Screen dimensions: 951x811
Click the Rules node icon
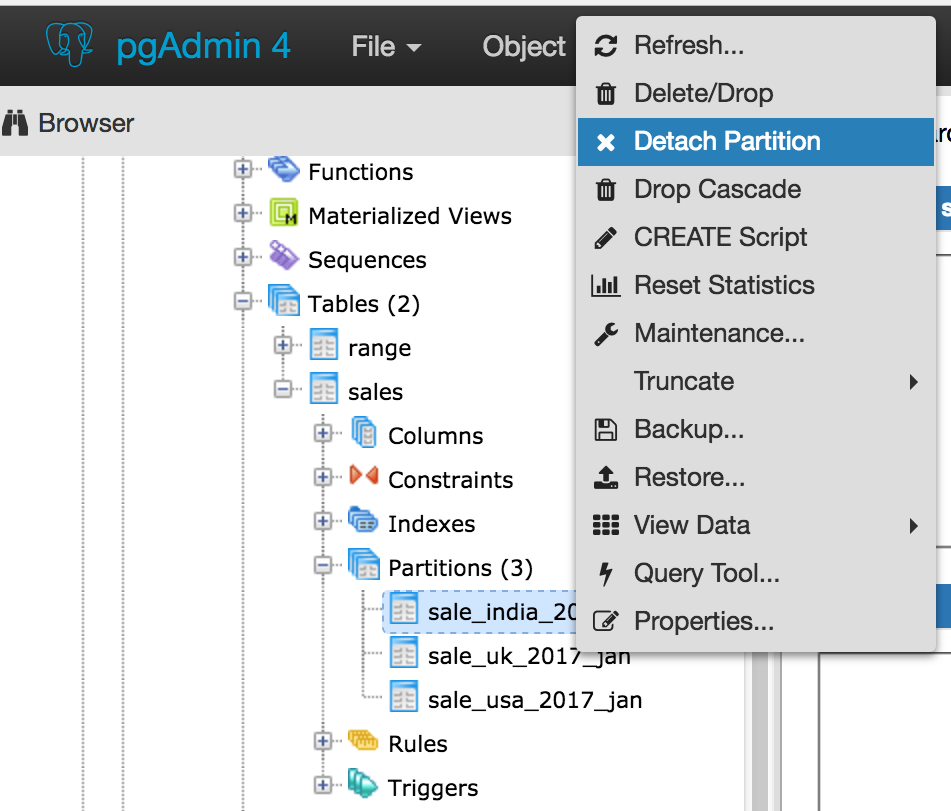pyautogui.click(x=364, y=742)
